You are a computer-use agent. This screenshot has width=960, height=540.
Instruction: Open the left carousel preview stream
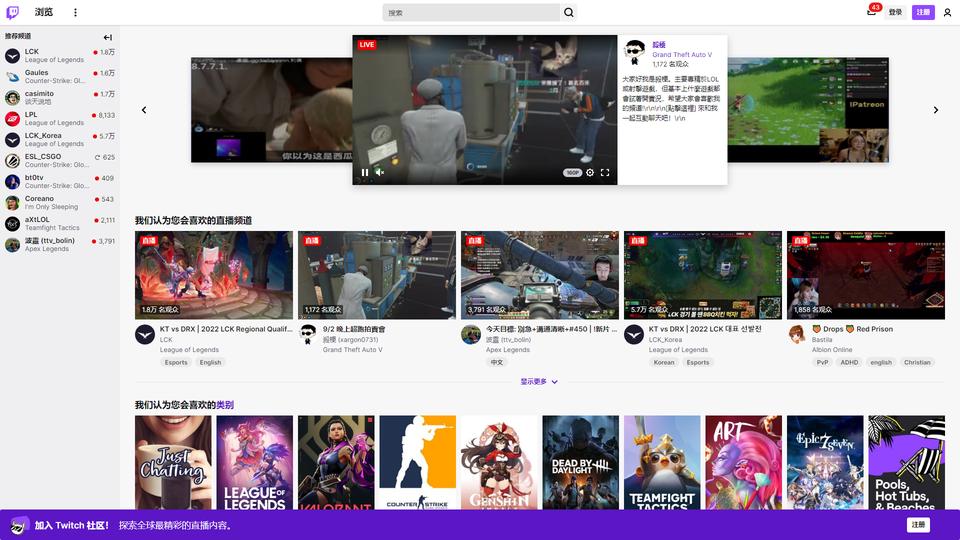[x=271, y=110]
